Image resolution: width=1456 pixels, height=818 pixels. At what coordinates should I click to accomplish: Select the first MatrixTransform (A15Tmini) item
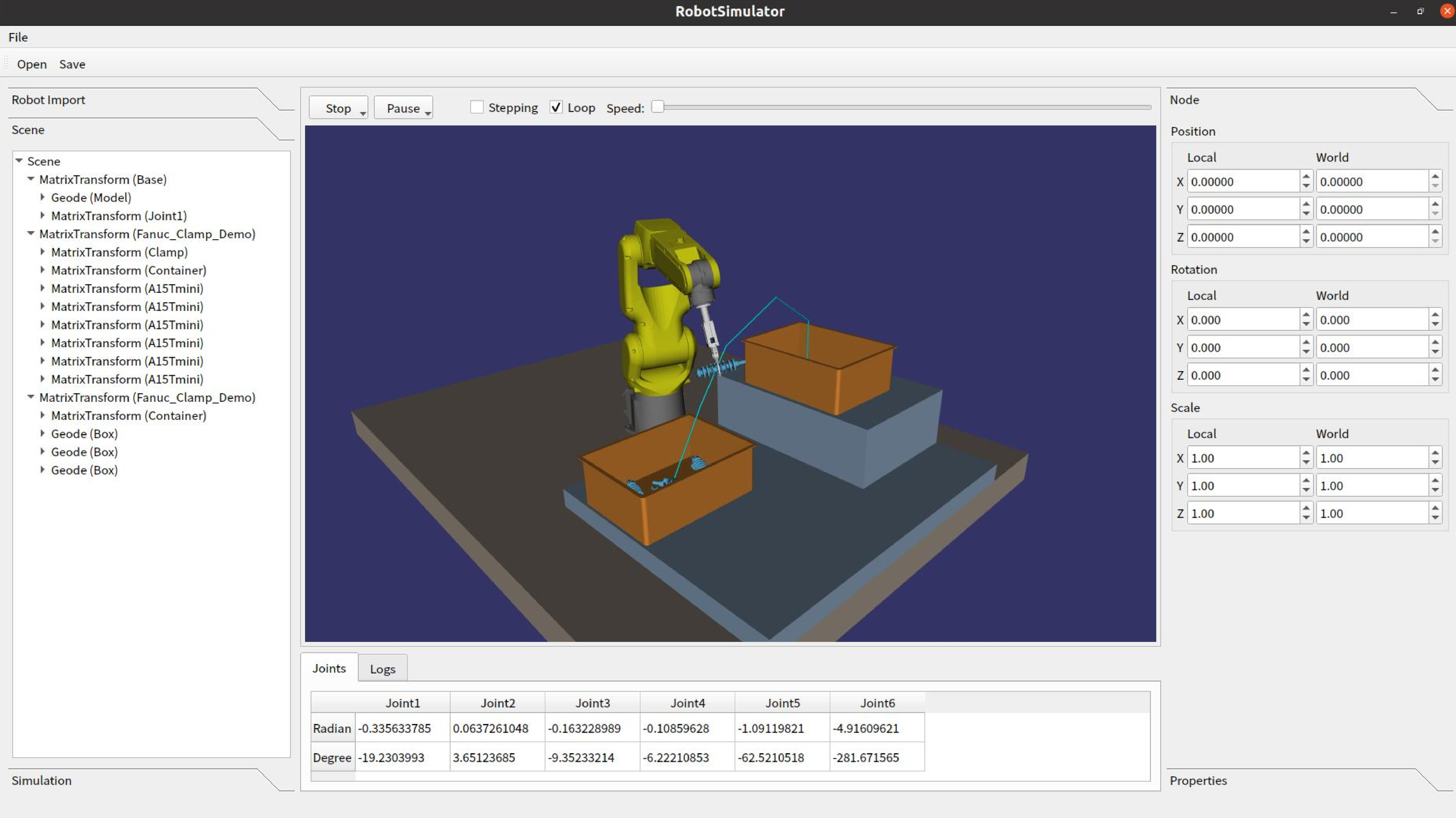point(127,288)
